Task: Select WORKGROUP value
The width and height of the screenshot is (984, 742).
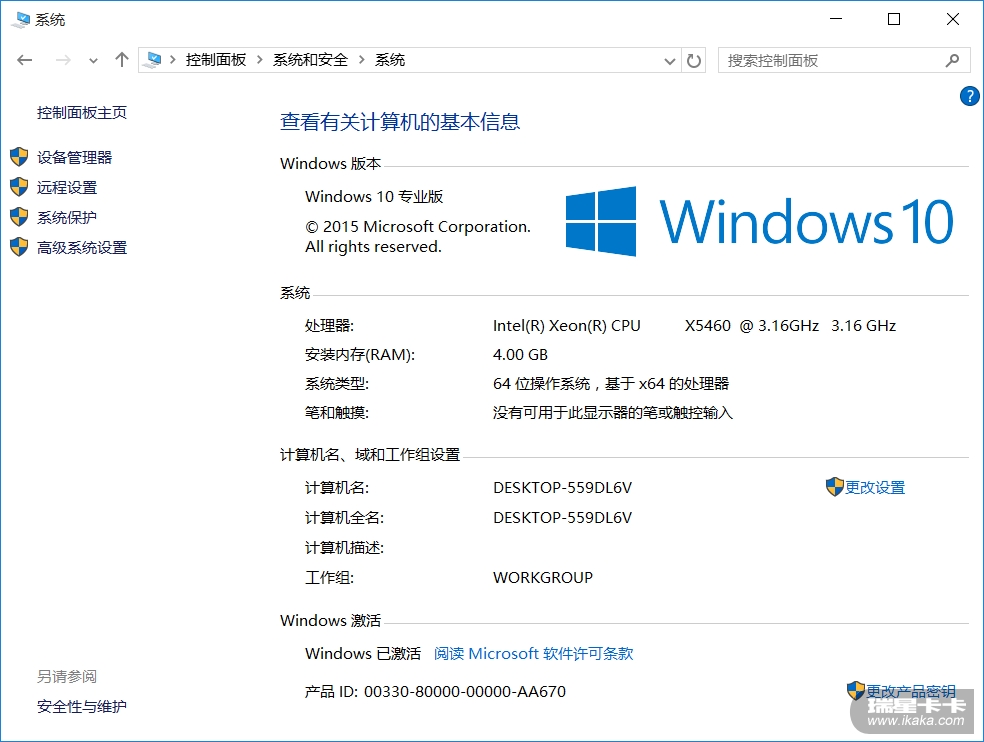Action: pos(543,578)
